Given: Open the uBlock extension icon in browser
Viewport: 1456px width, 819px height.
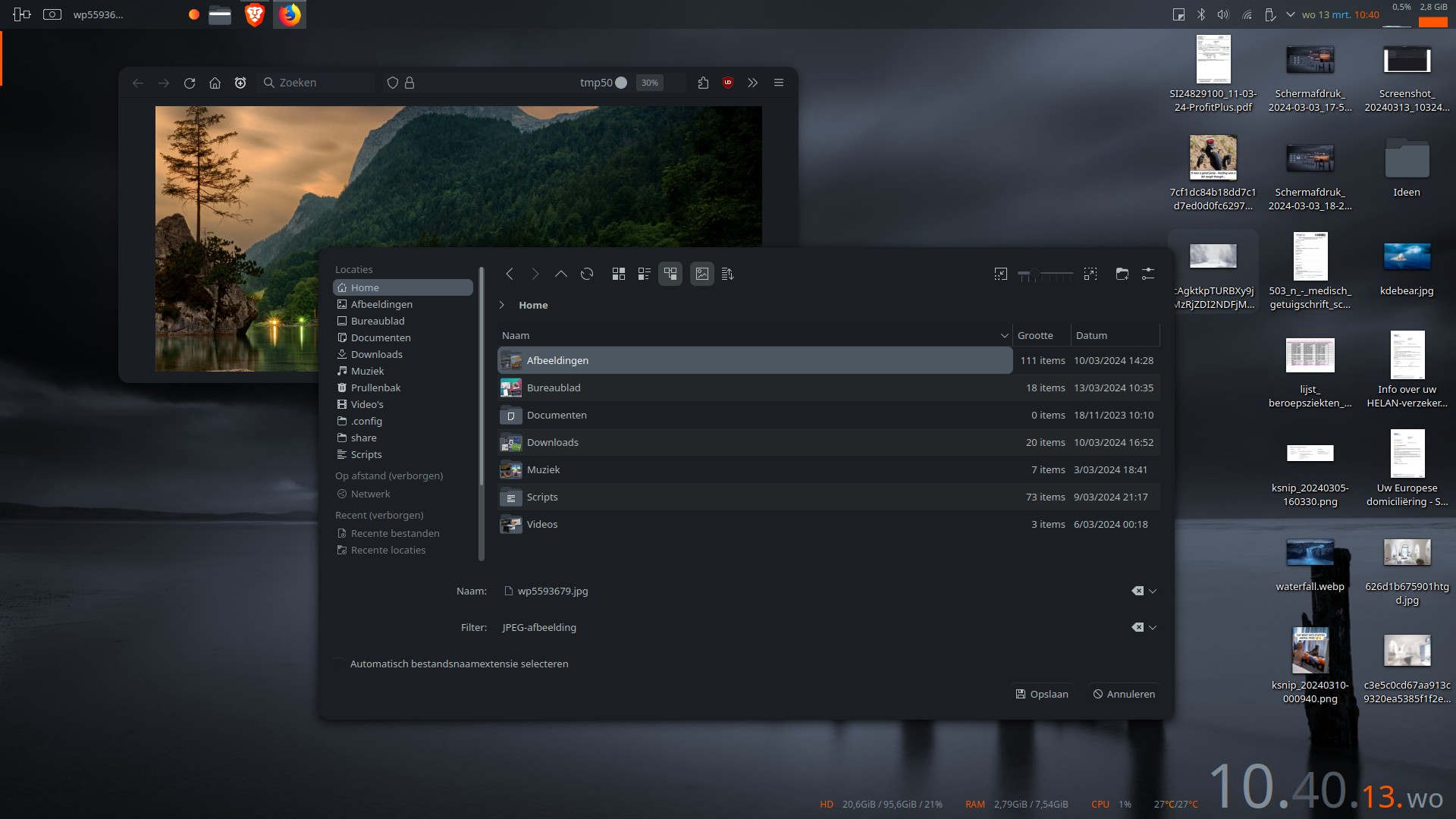Looking at the screenshot, I should tap(728, 83).
